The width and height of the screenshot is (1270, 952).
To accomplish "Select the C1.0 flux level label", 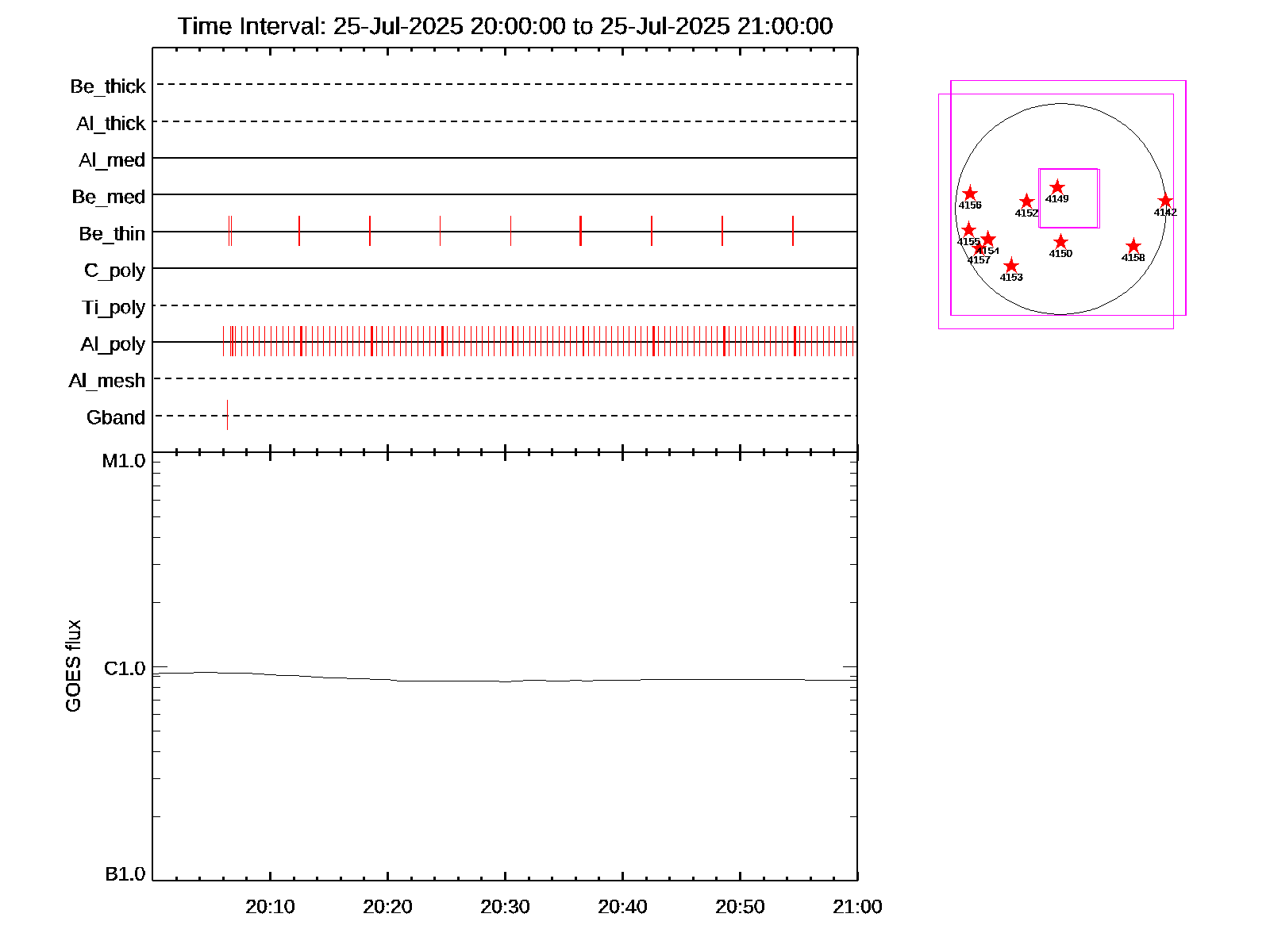I will pyautogui.click(x=125, y=669).
